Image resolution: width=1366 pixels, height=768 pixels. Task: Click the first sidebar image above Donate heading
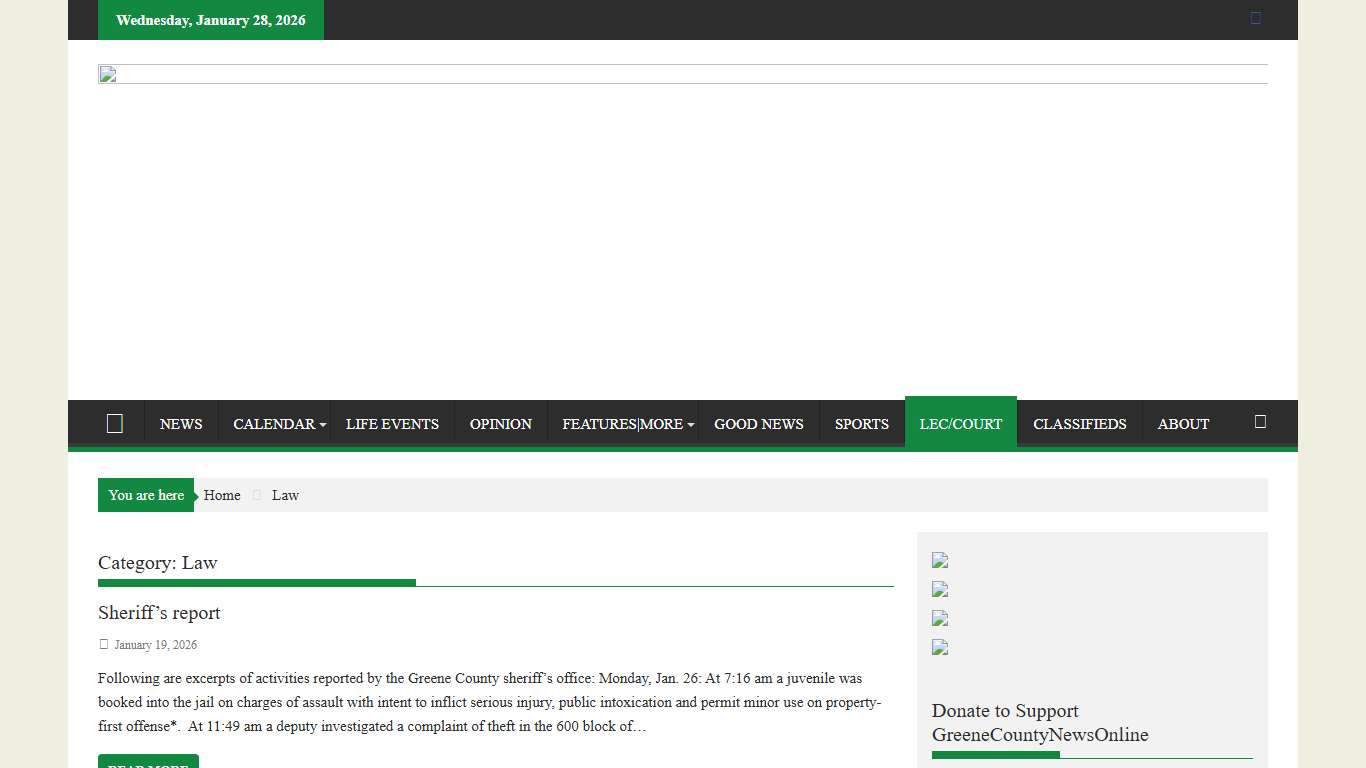point(940,561)
